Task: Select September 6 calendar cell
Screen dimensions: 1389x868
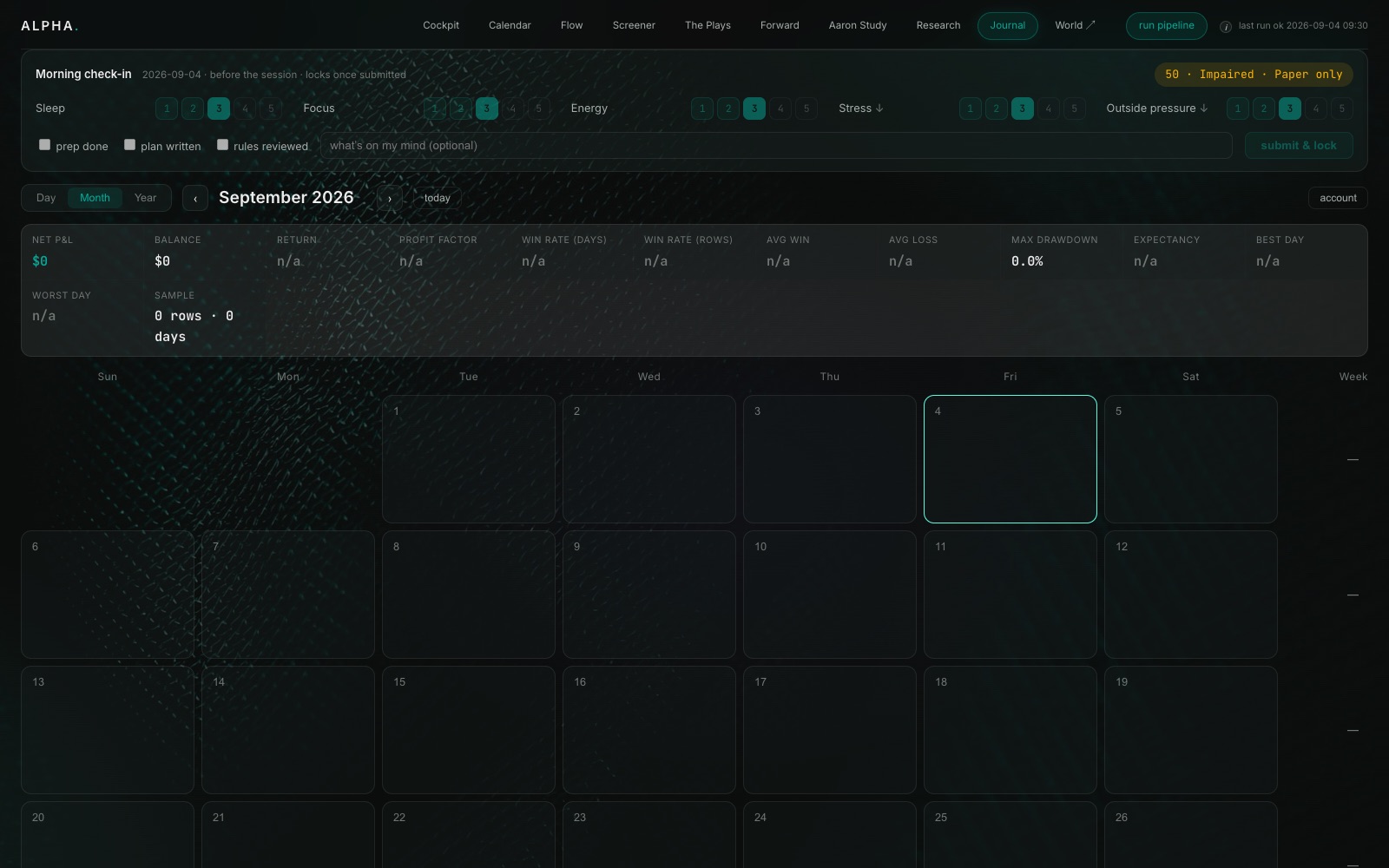Action: (x=108, y=595)
